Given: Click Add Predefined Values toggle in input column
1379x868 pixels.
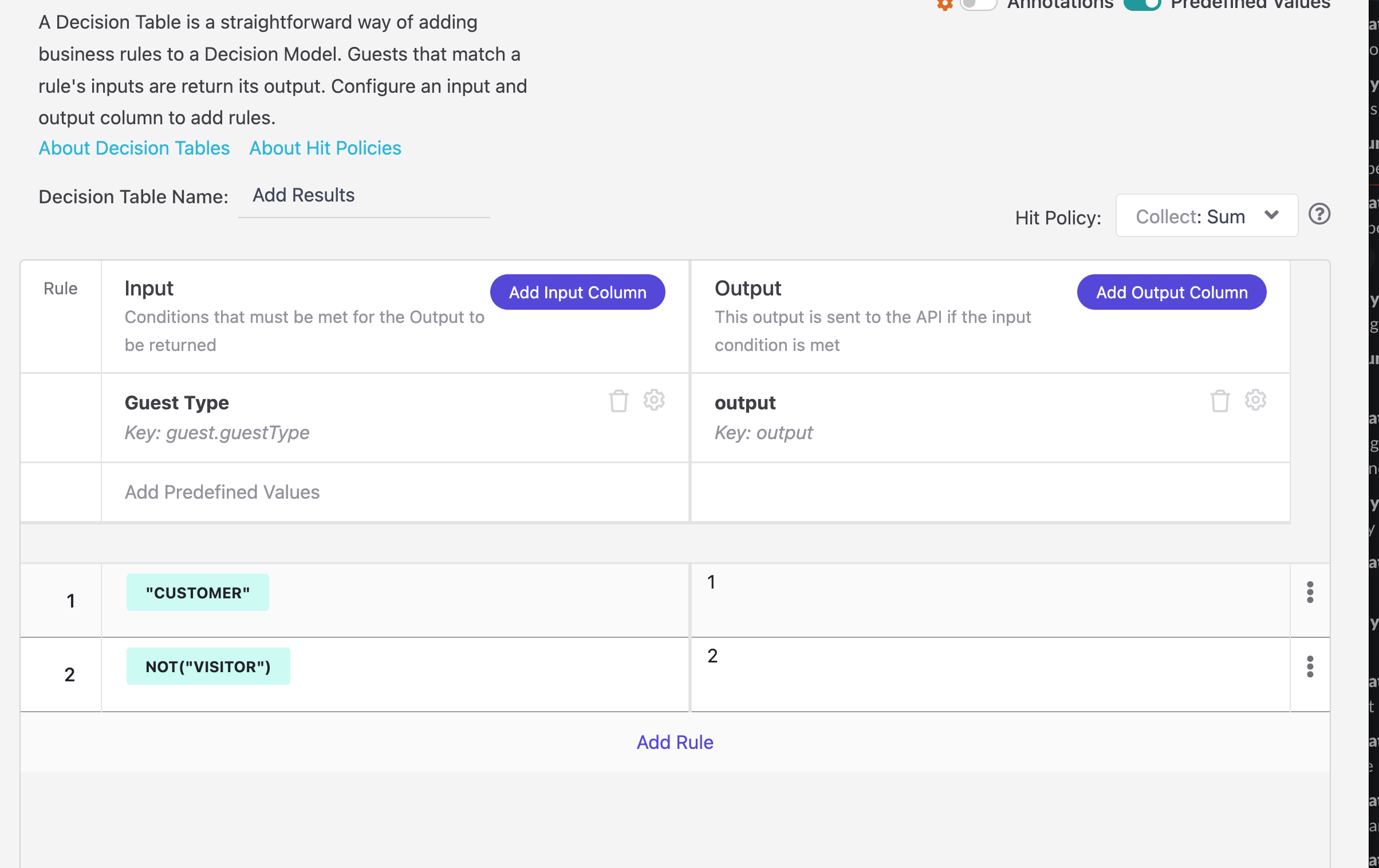Looking at the screenshot, I should 221,491.
